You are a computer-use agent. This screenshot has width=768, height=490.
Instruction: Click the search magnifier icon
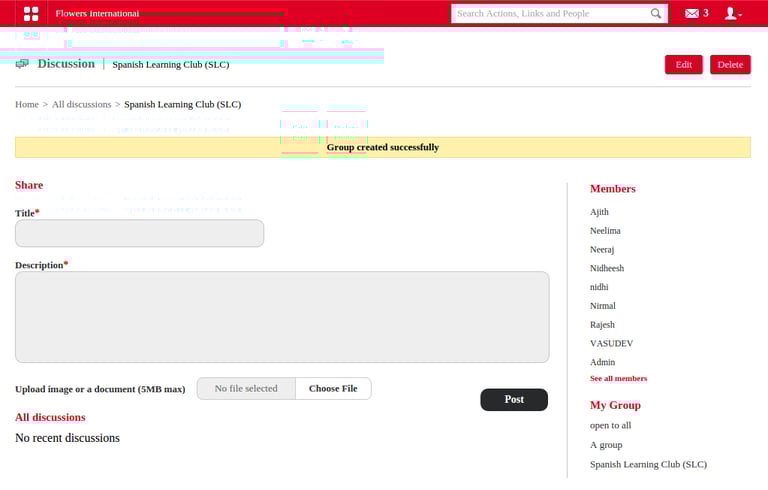click(655, 14)
